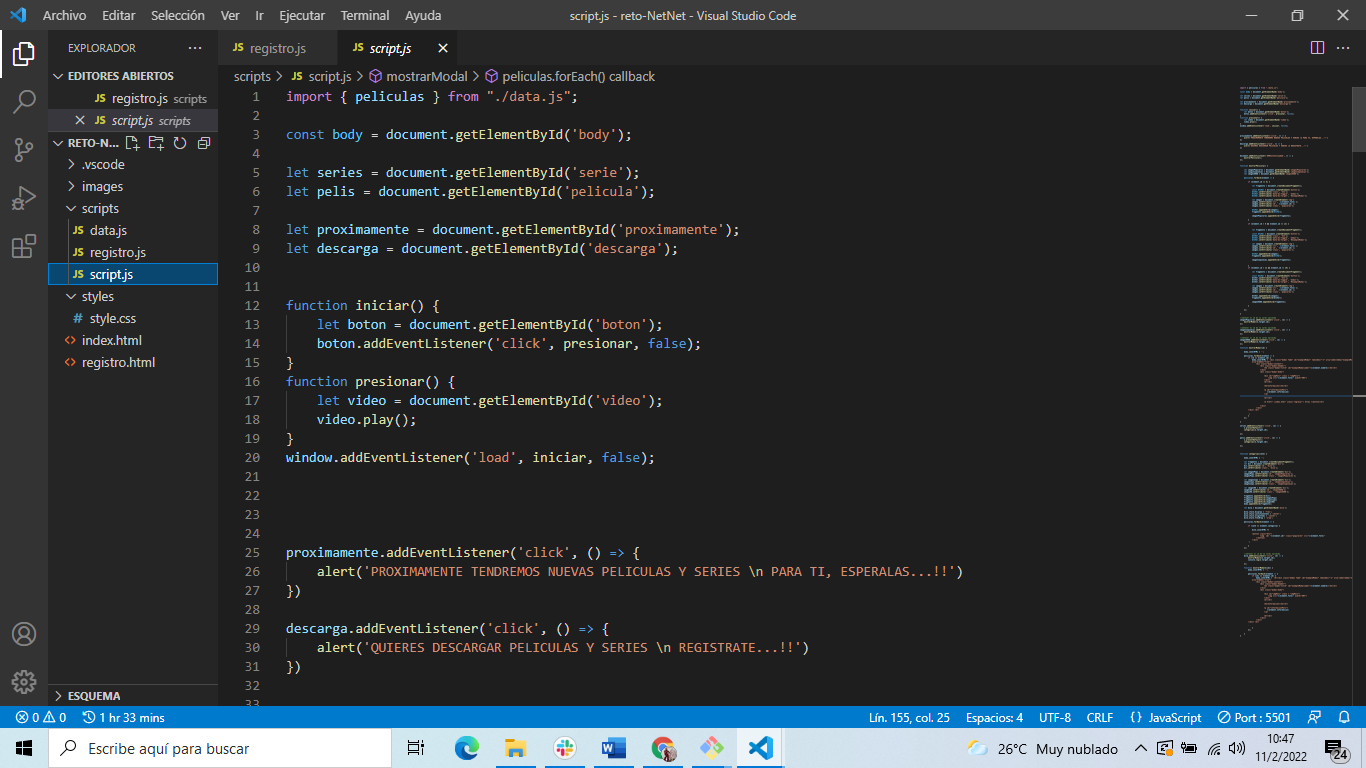Open the Explorer more actions ellipsis

[x=194, y=48]
